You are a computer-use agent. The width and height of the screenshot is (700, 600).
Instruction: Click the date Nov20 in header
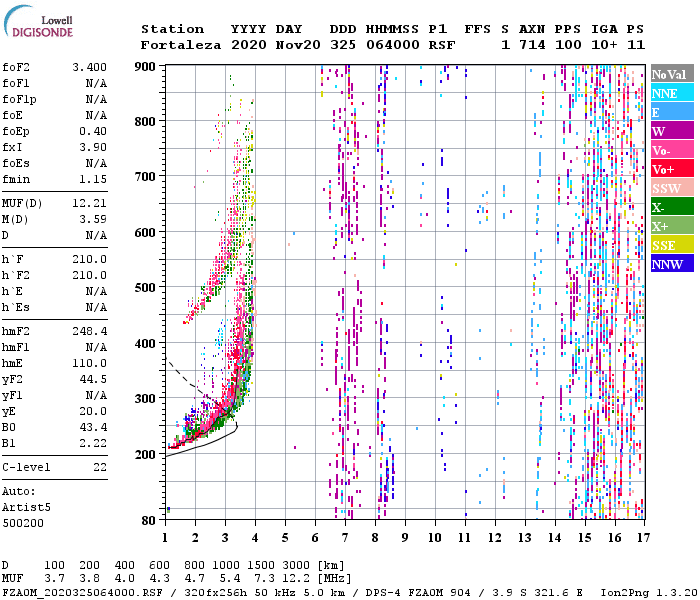tap(298, 45)
